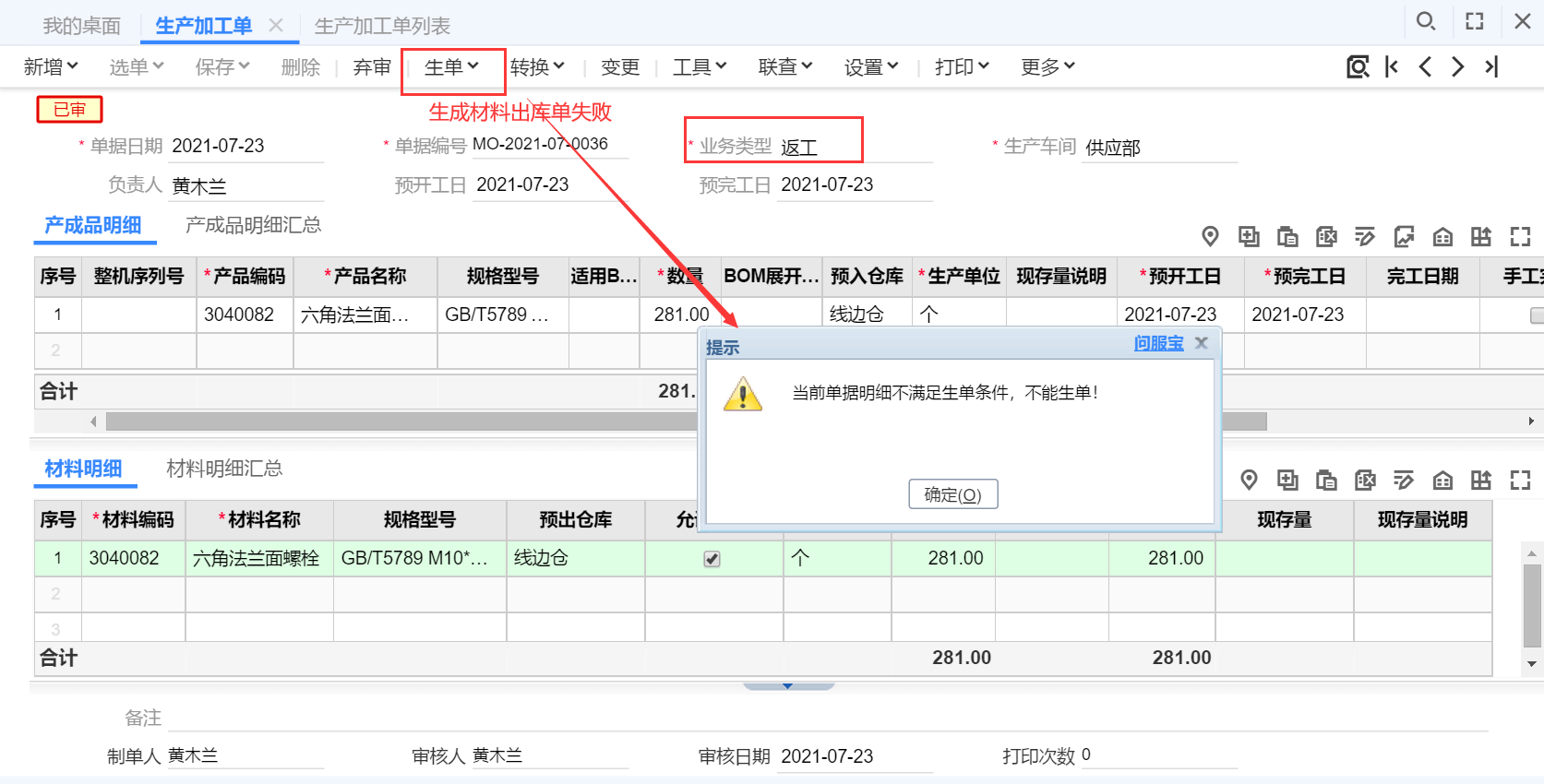Click the copy-row icon in 产成品明细 toolbar
This screenshot has height=784, width=1544.
pos(1287,237)
